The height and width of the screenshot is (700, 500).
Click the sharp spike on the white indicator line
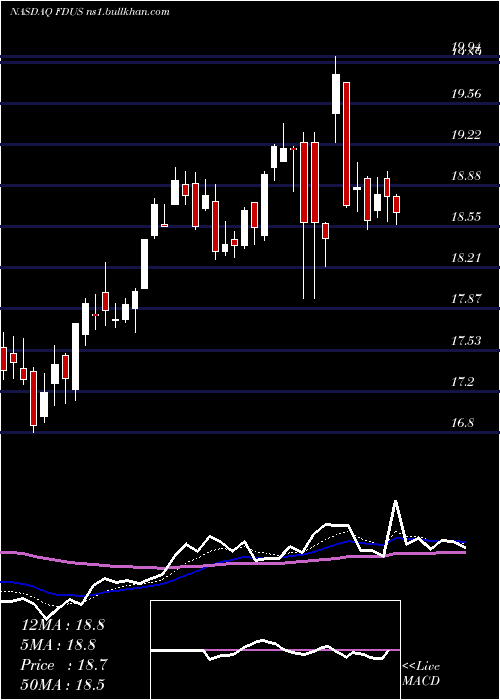tap(395, 501)
